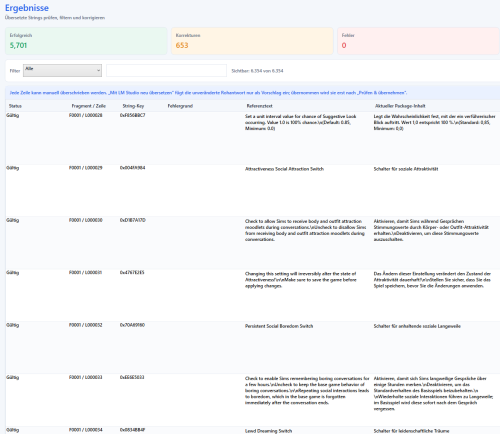
Task: Select fragment cell F0001 / L000030
Action: 86,220
